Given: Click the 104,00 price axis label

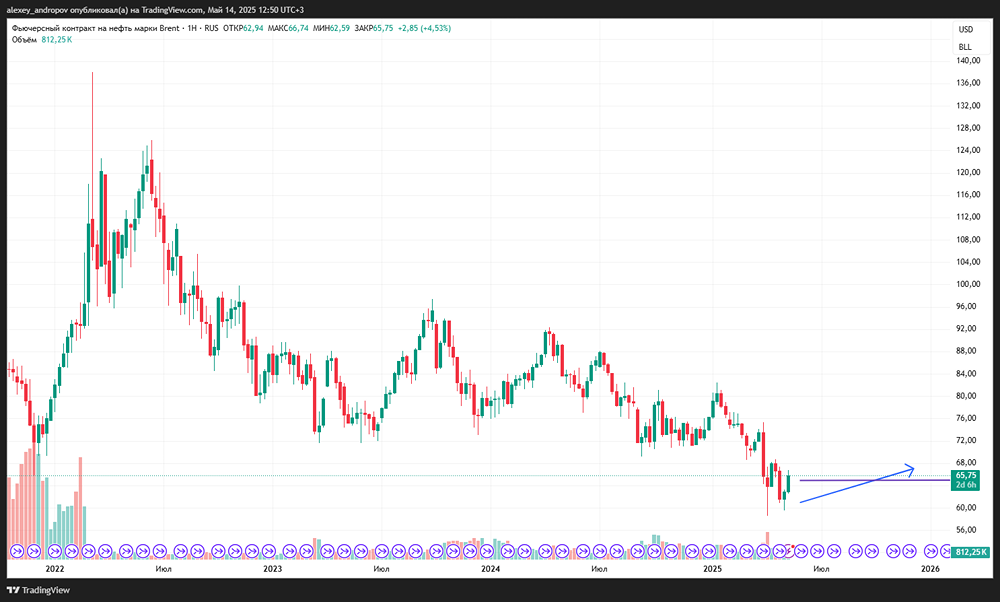Looking at the screenshot, I should pyautogui.click(x=968, y=262).
